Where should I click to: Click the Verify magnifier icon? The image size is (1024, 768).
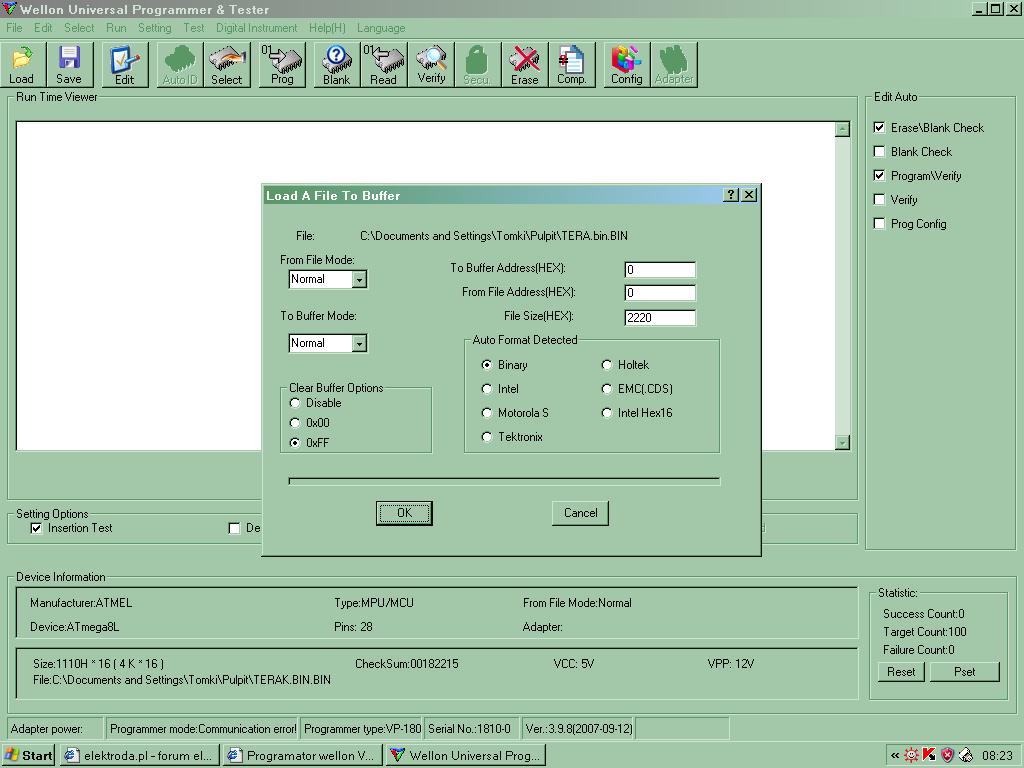pyautogui.click(x=431, y=64)
